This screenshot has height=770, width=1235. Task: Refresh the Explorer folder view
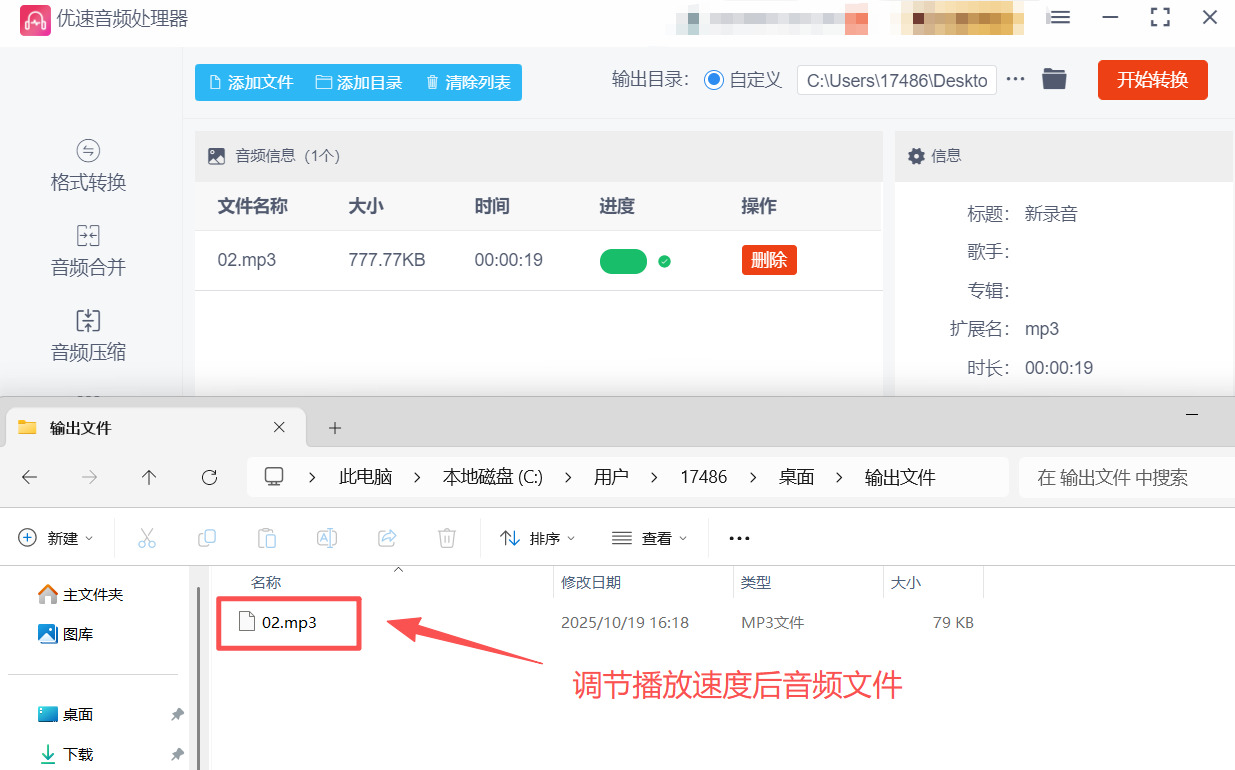[x=209, y=477]
